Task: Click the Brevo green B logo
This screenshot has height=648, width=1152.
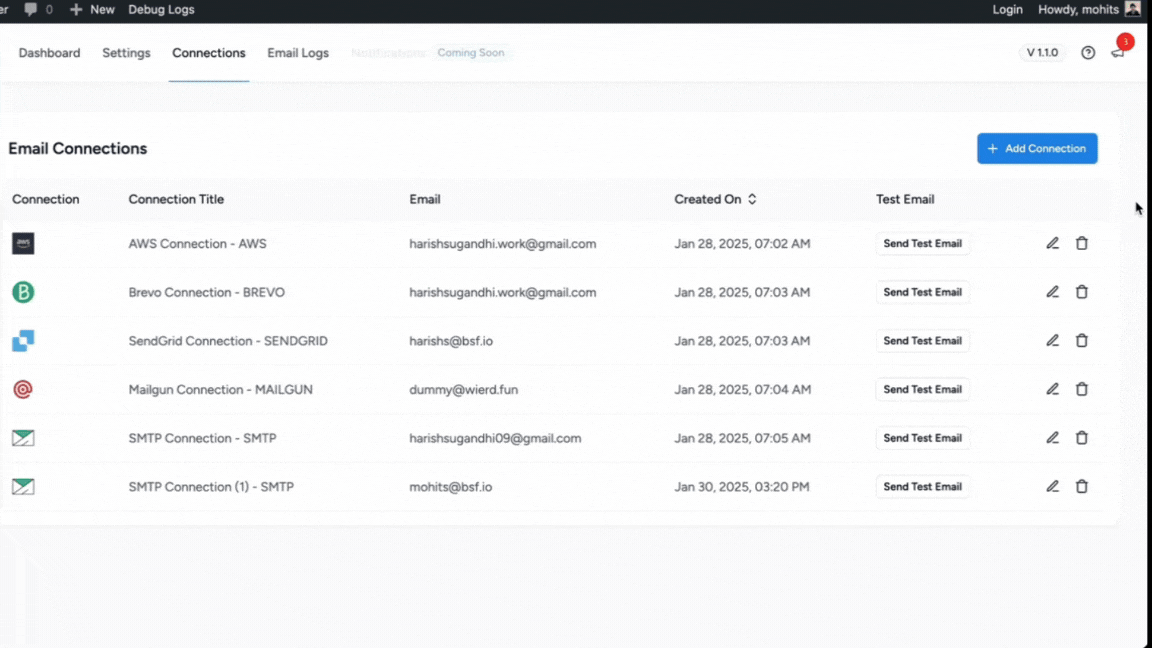Action: (x=23, y=292)
